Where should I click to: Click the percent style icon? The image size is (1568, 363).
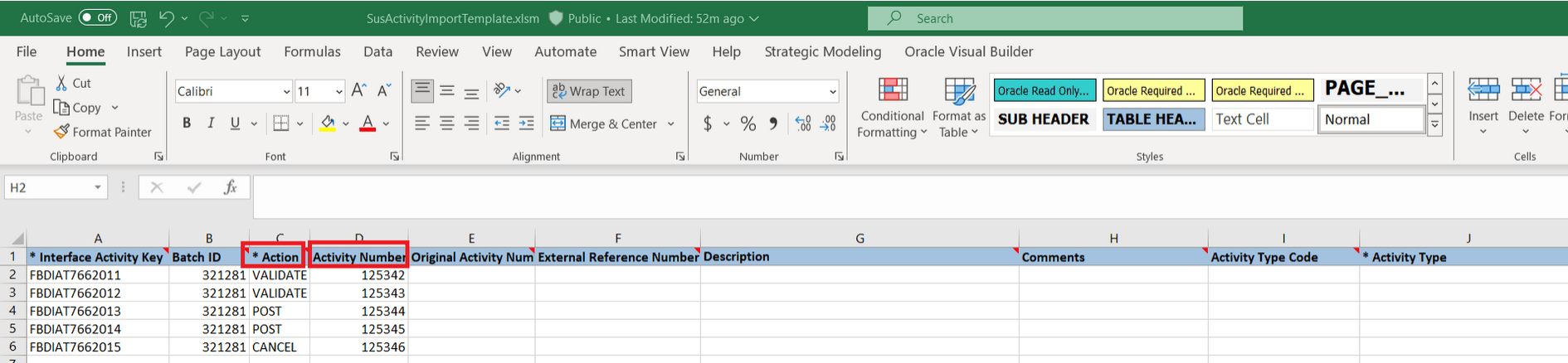click(747, 123)
